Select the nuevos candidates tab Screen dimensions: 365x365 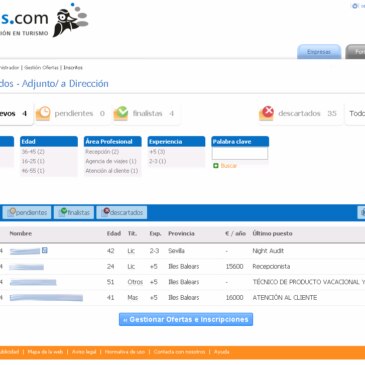(15, 114)
